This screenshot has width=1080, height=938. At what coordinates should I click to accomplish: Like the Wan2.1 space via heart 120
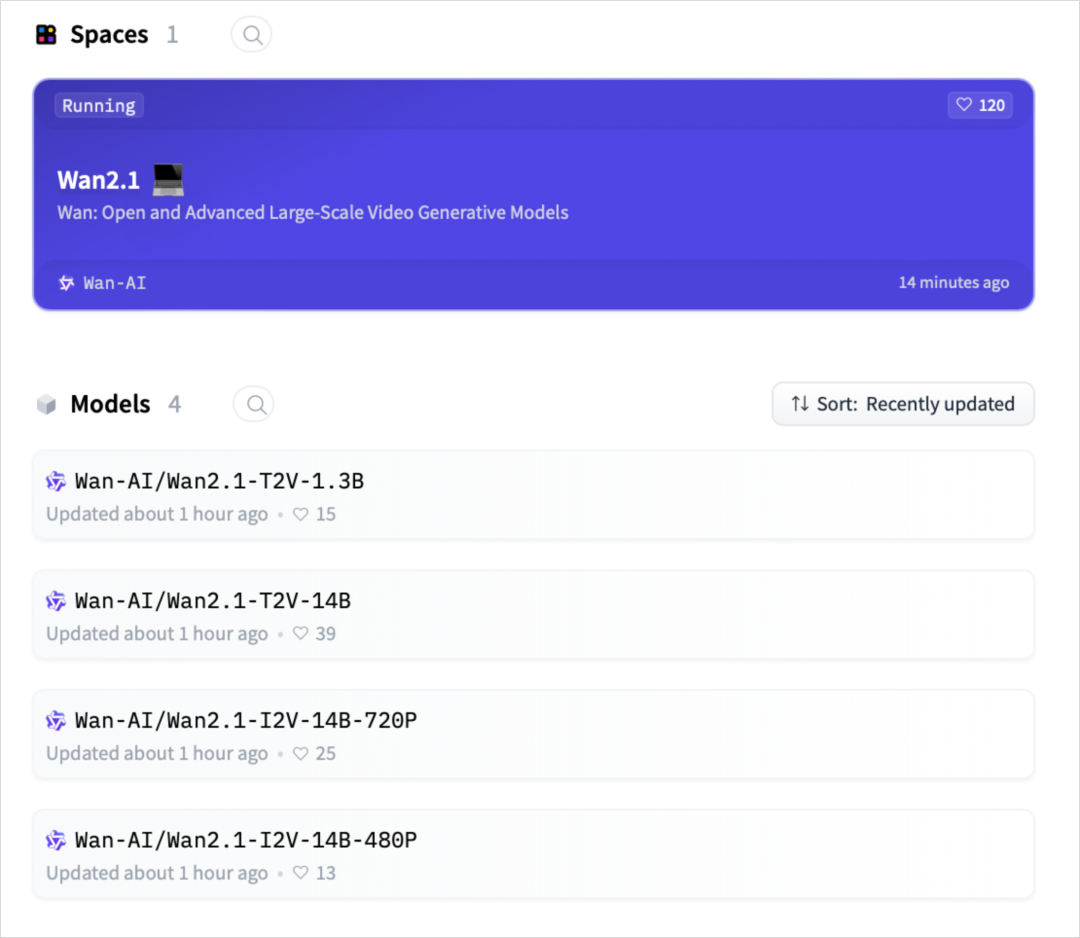979,105
